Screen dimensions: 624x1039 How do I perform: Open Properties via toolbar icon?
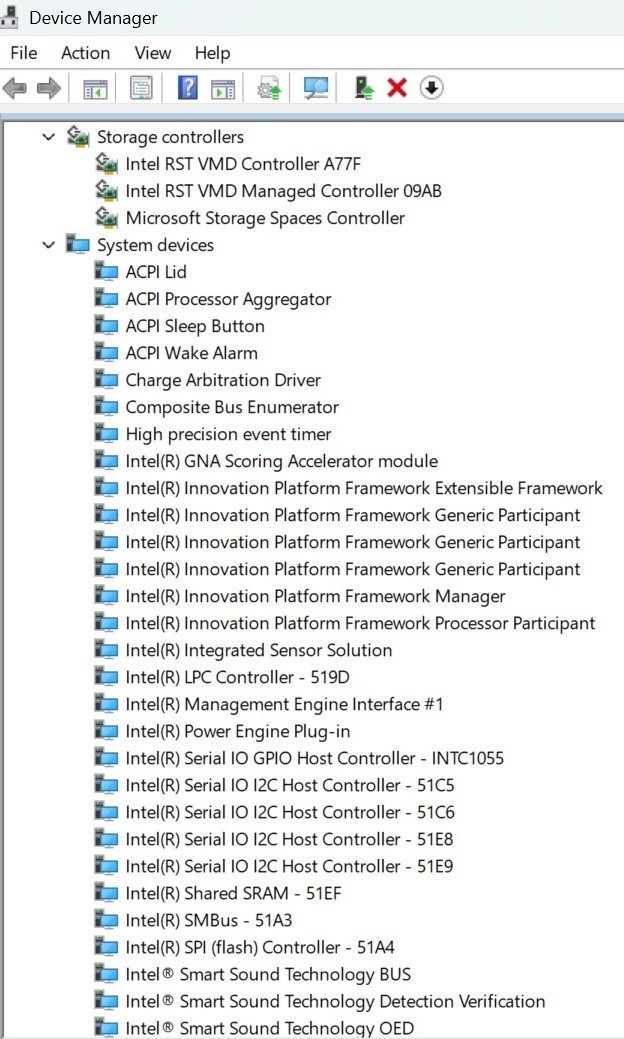click(141, 87)
